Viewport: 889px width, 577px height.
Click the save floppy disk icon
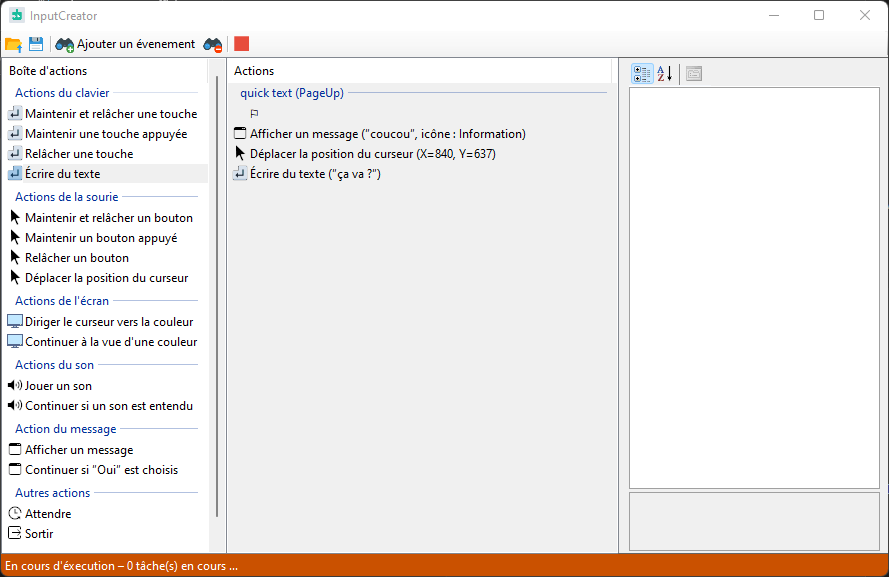point(36,44)
